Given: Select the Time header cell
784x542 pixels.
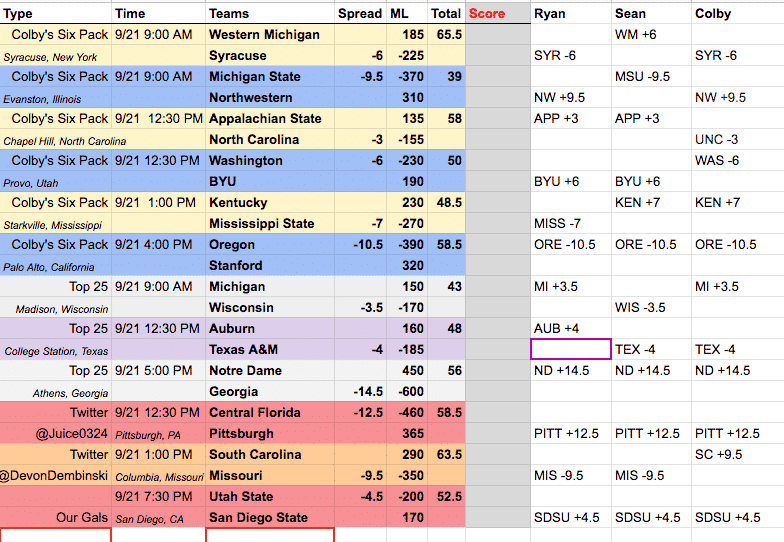Looking at the screenshot, I should (158, 14).
